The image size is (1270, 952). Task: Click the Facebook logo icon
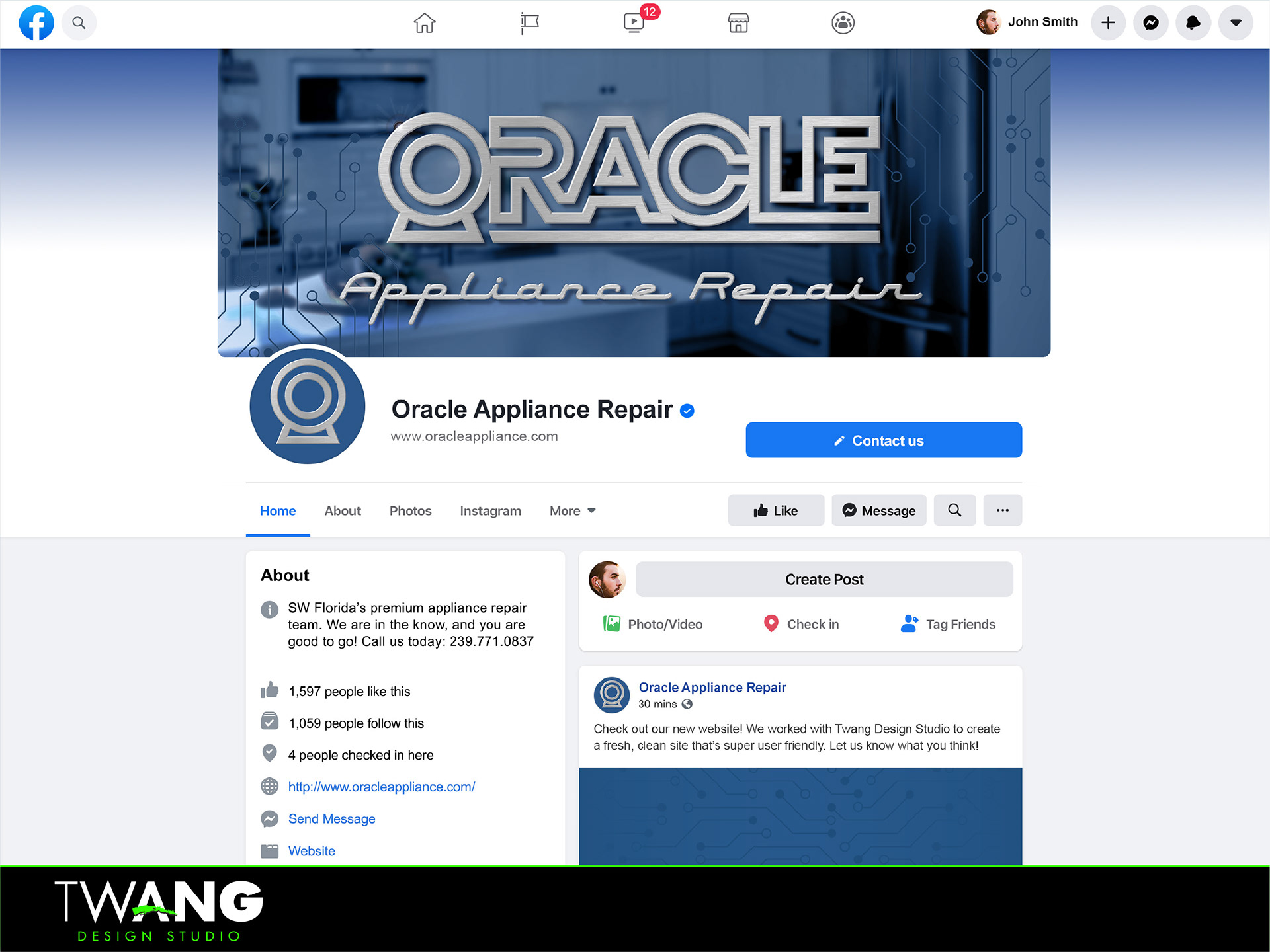pos(36,23)
